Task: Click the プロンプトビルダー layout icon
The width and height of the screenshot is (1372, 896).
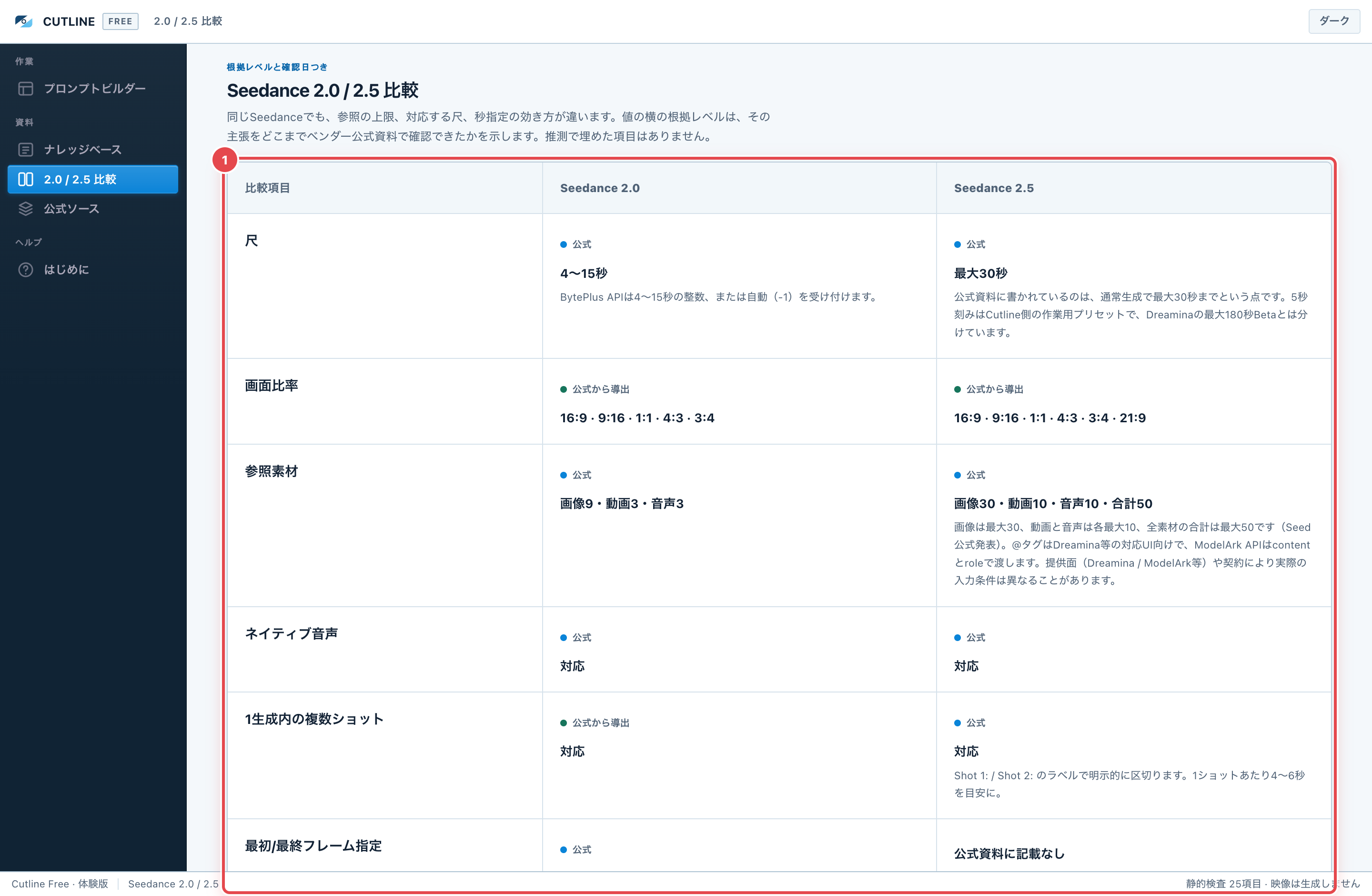Action: tap(25, 88)
